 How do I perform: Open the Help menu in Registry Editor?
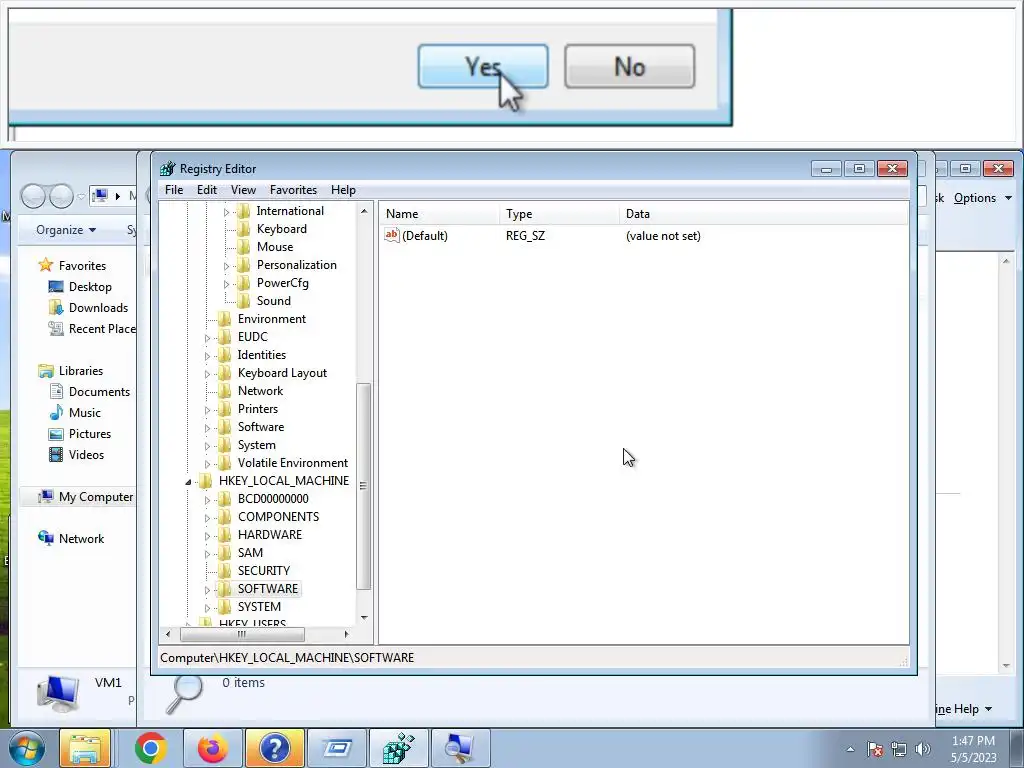tap(343, 189)
